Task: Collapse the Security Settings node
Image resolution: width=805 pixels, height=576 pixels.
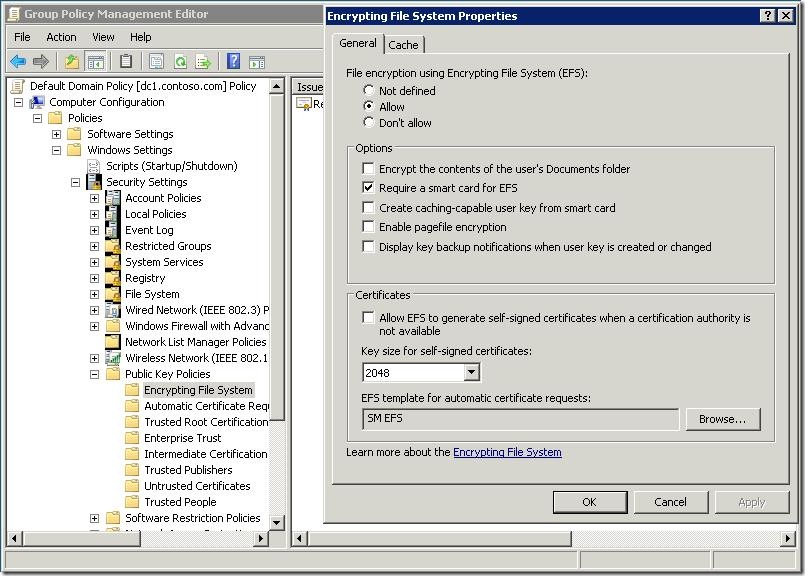Action: pyautogui.click(x=75, y=182)
